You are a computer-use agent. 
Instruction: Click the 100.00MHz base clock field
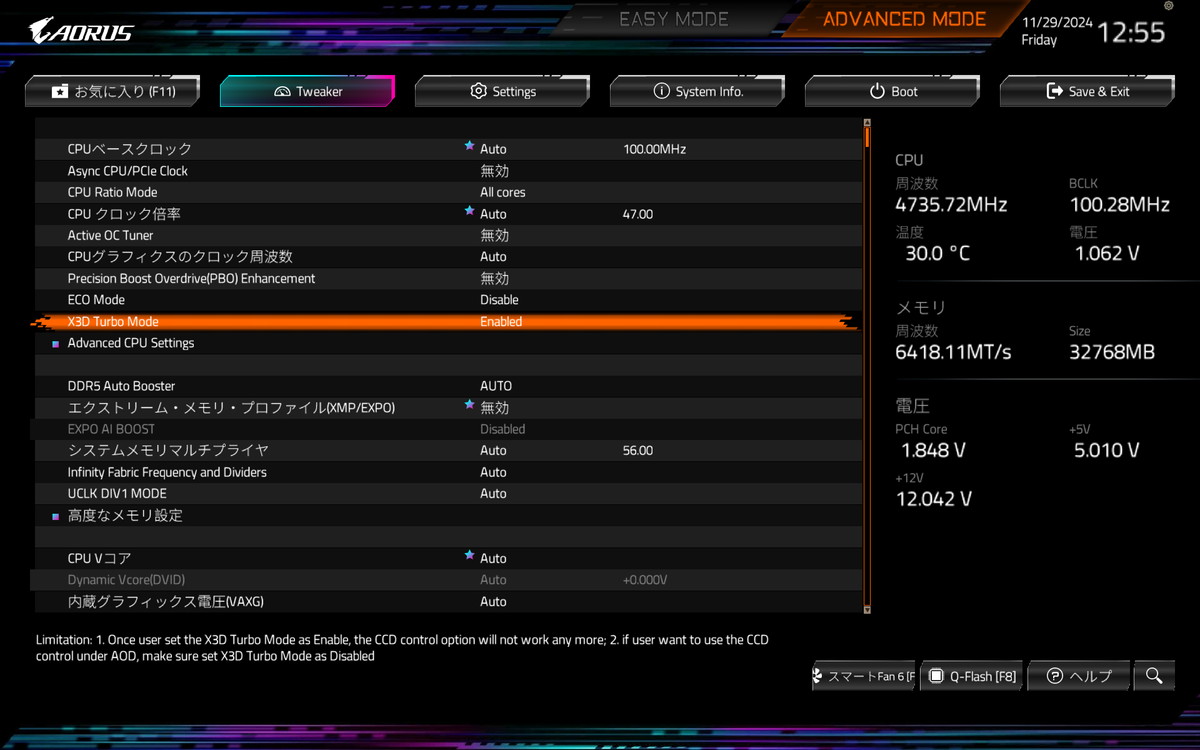pyautogui.click(x=654, y=149)
